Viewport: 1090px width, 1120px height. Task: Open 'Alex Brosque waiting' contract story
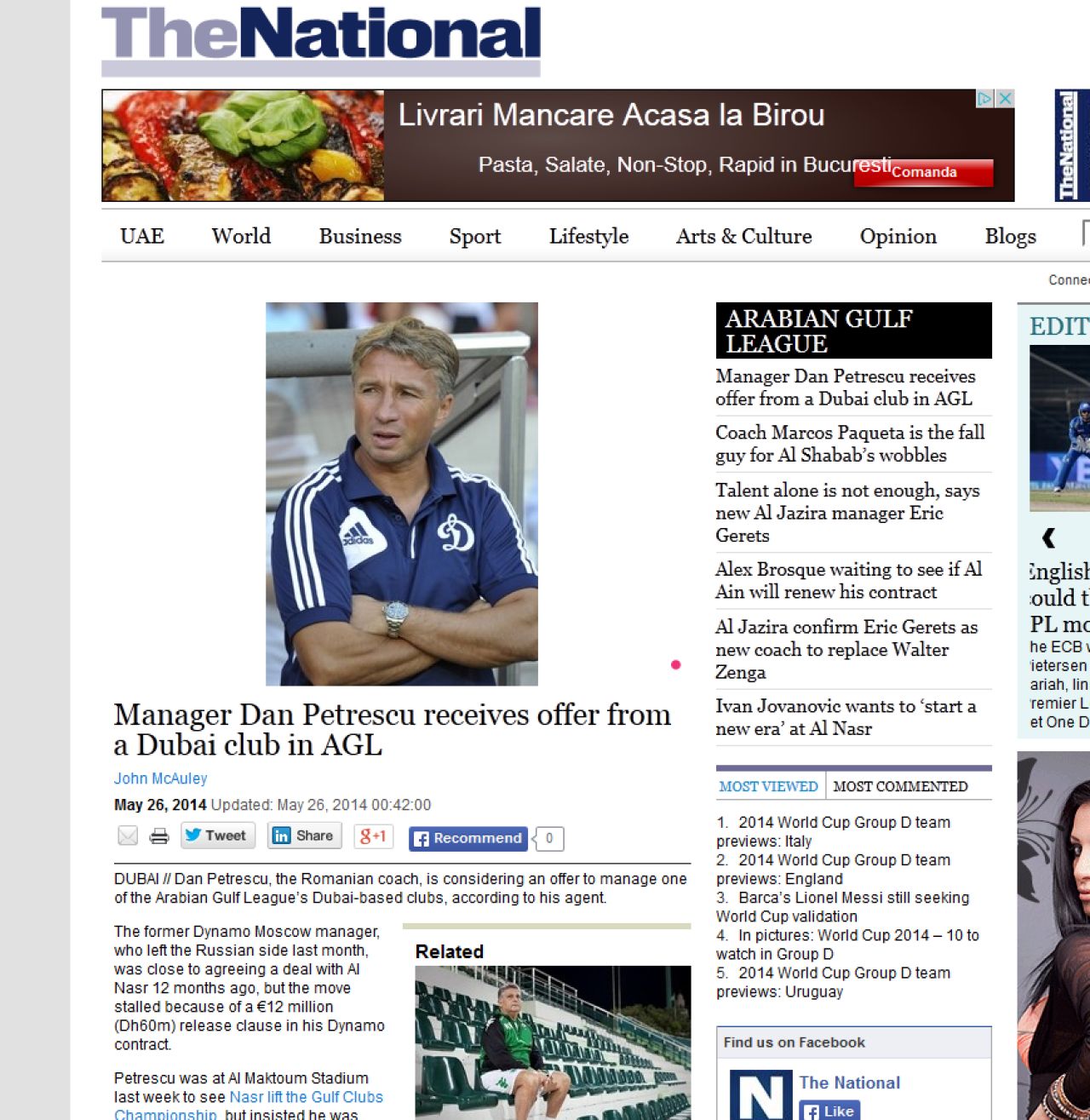(x=848, y=580)
